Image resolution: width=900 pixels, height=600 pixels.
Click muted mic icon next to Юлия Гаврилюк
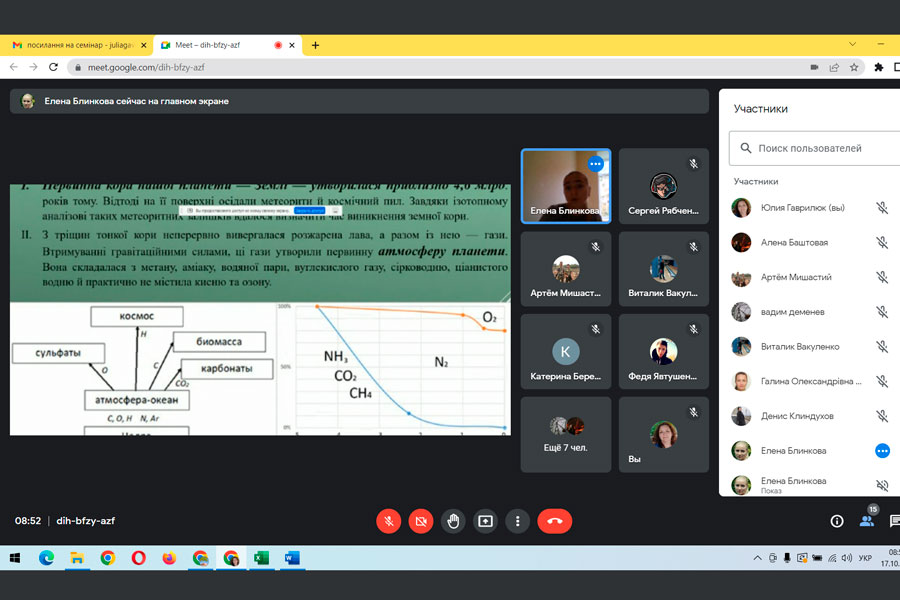(x=882, y=208)
